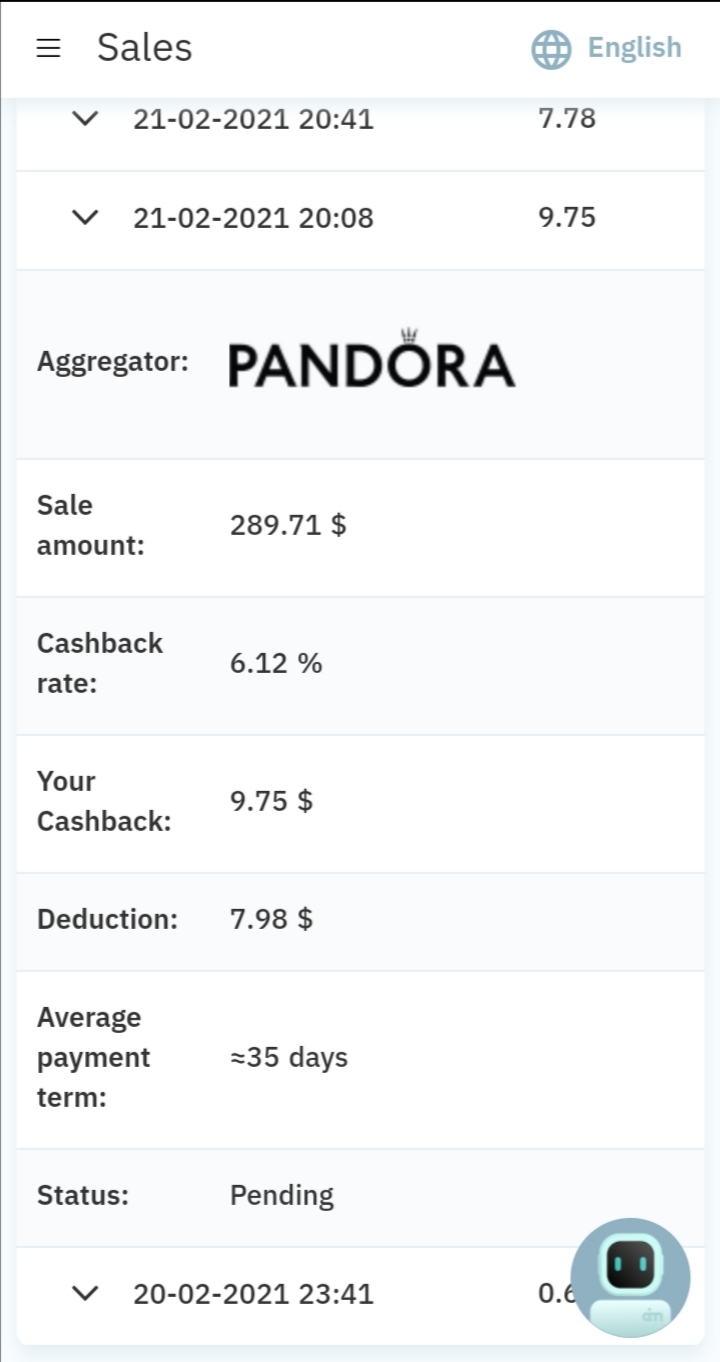This screenshot has width=720, height=1362.
Task: Select the 20-02-2021 23:41 sale date
Action: tap(253, 1293)
